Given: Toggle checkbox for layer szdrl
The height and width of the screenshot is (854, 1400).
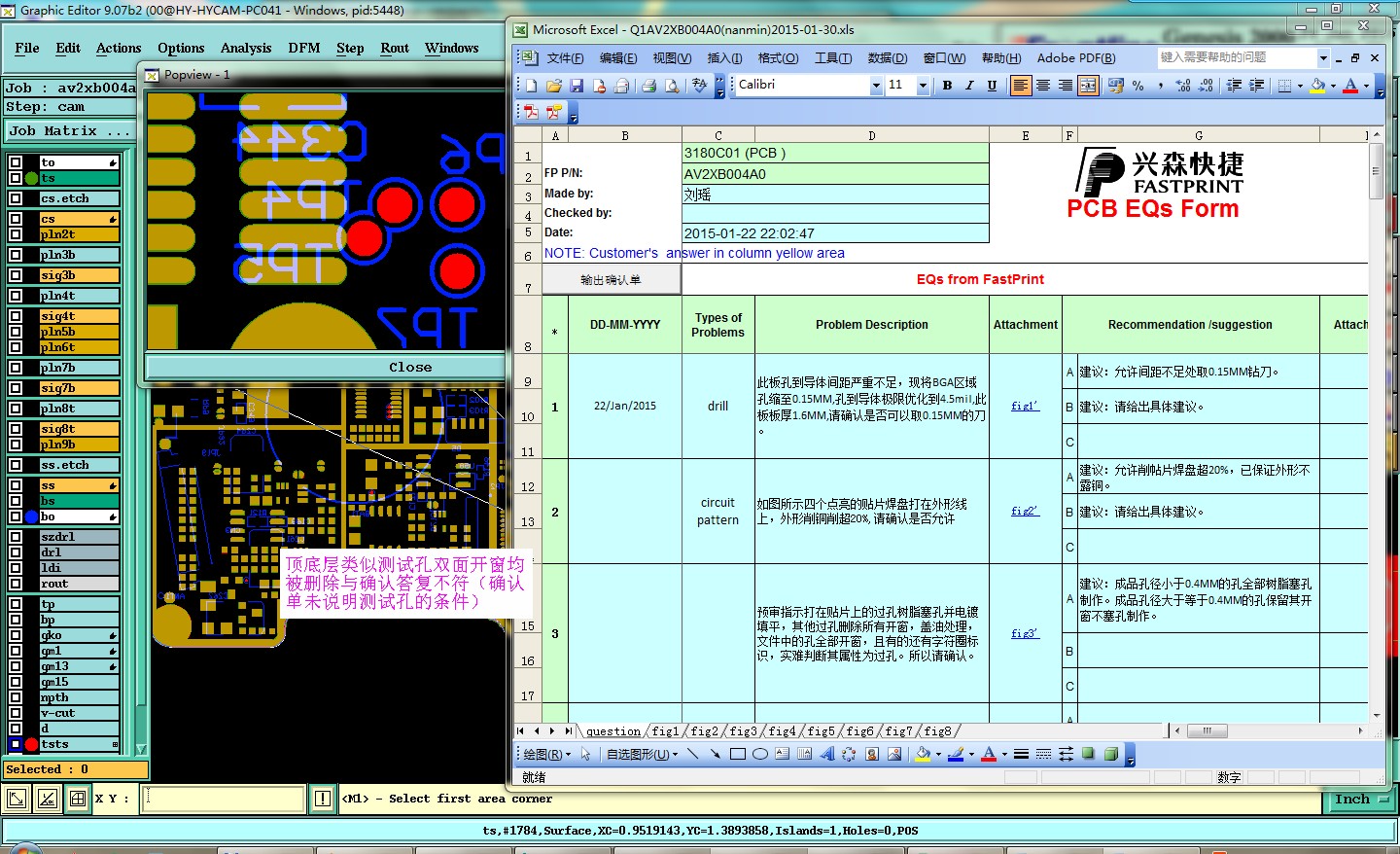Looking at the screenshot, I should pos(16,537).
